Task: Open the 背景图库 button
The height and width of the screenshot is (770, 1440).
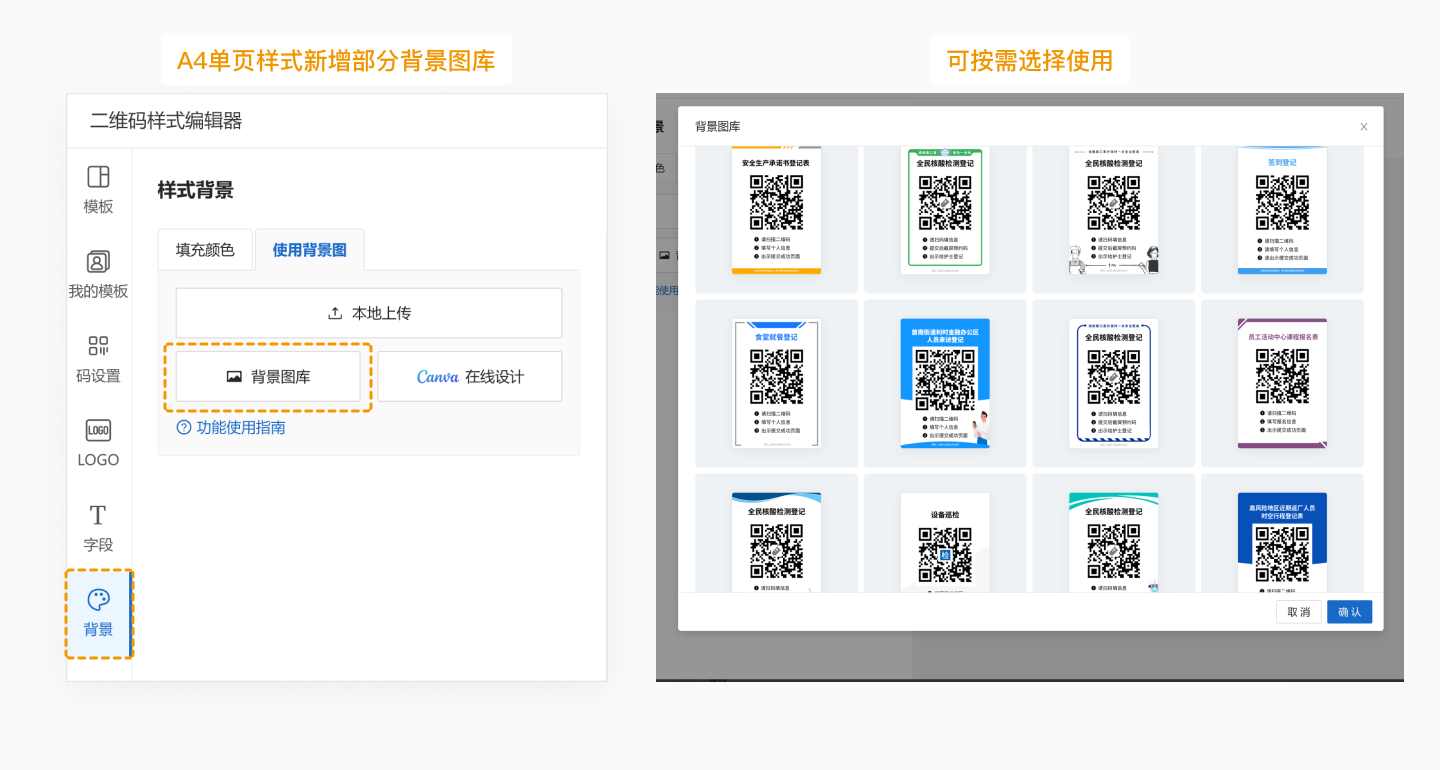Action: coord(268,377)
